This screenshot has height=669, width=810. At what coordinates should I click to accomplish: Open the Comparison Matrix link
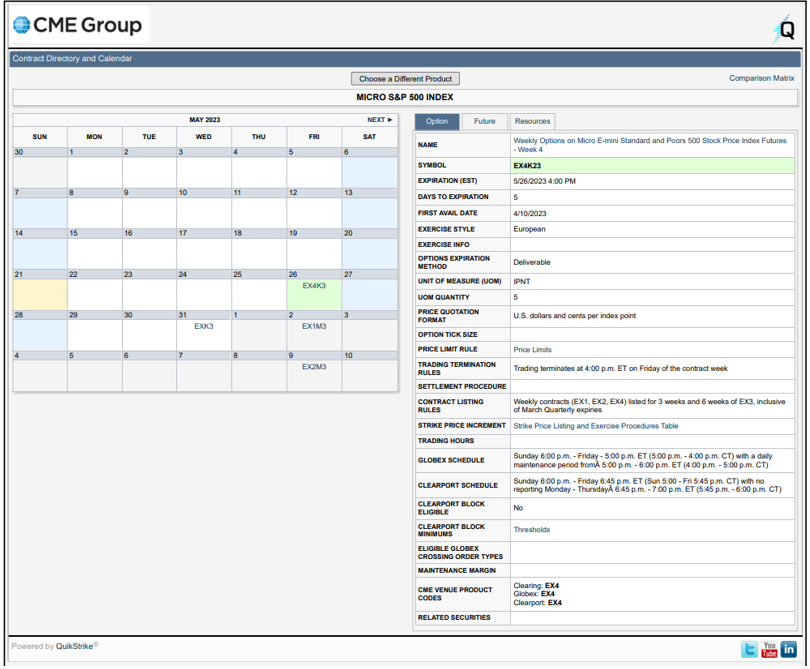point(761,78)
